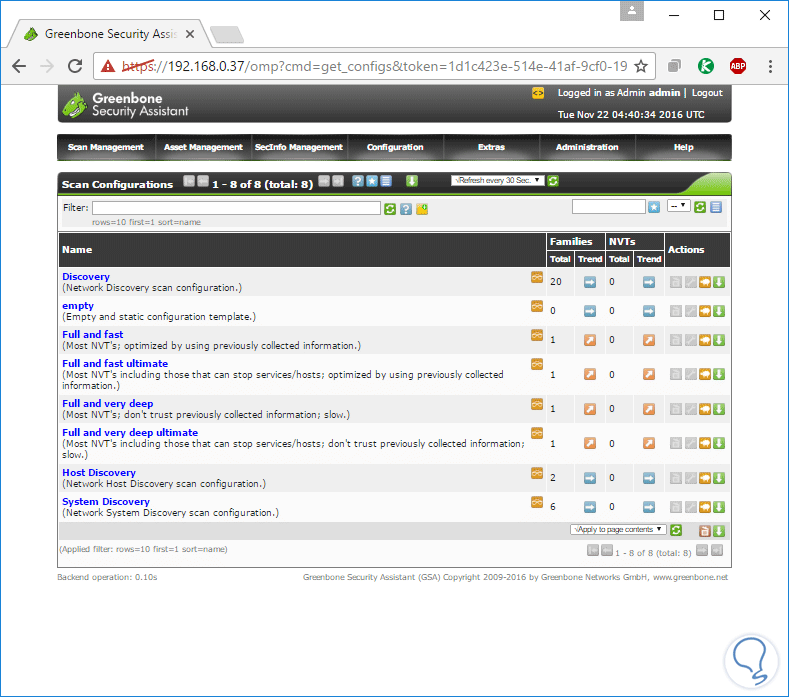Open the empty scan config link
789x697 pixels.
(78, 306)
